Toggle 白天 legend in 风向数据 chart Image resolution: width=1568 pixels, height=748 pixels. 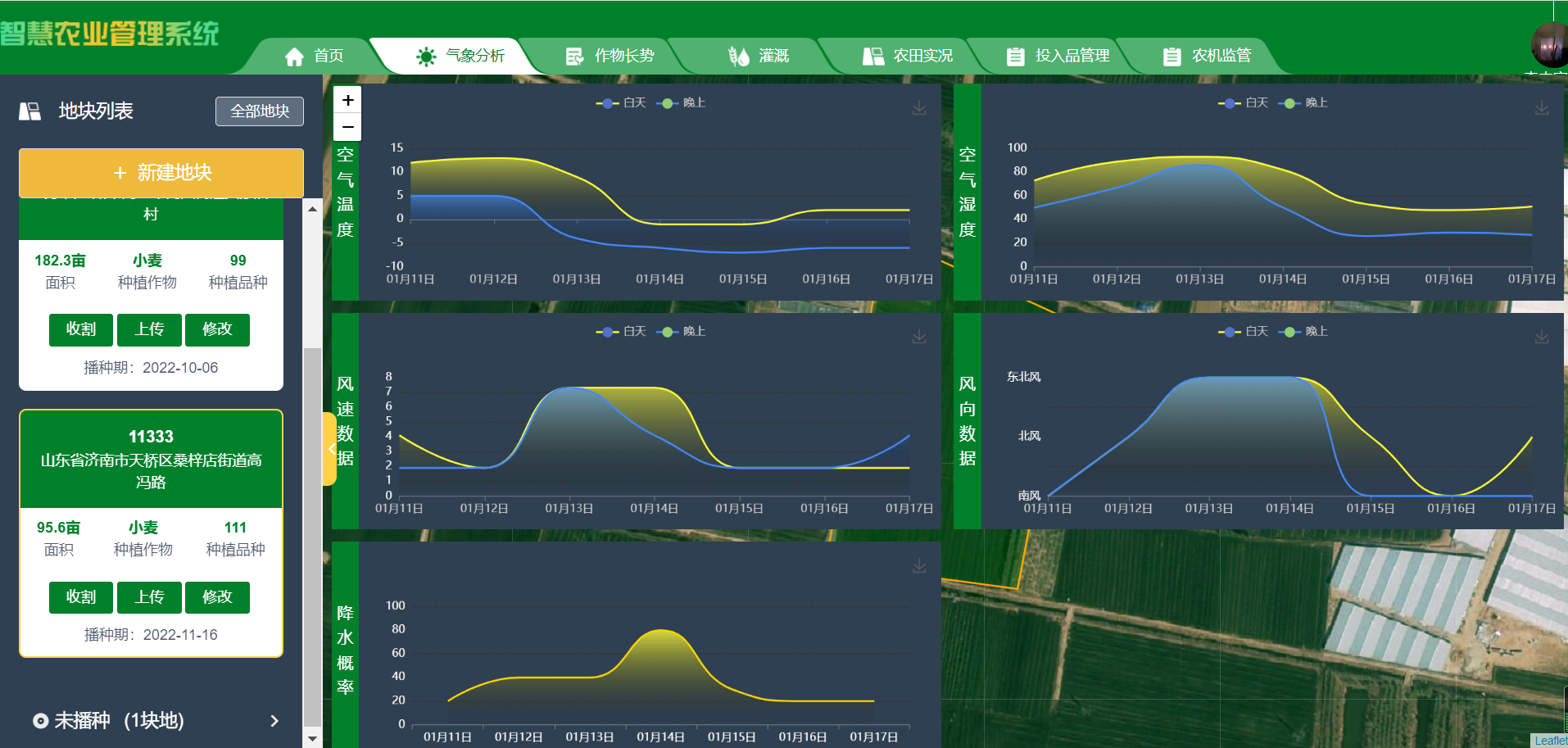point(1244,332)
